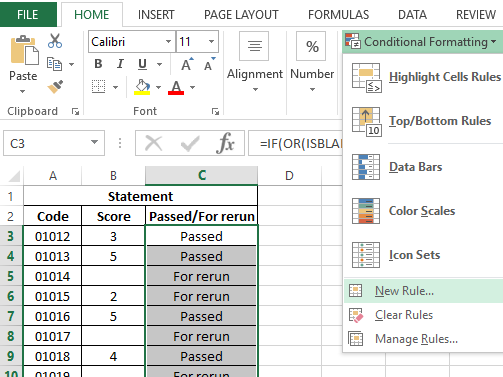503x377 pixels.
Task: Click the Clear Rules eraser icon
Action: pos(356,315)
